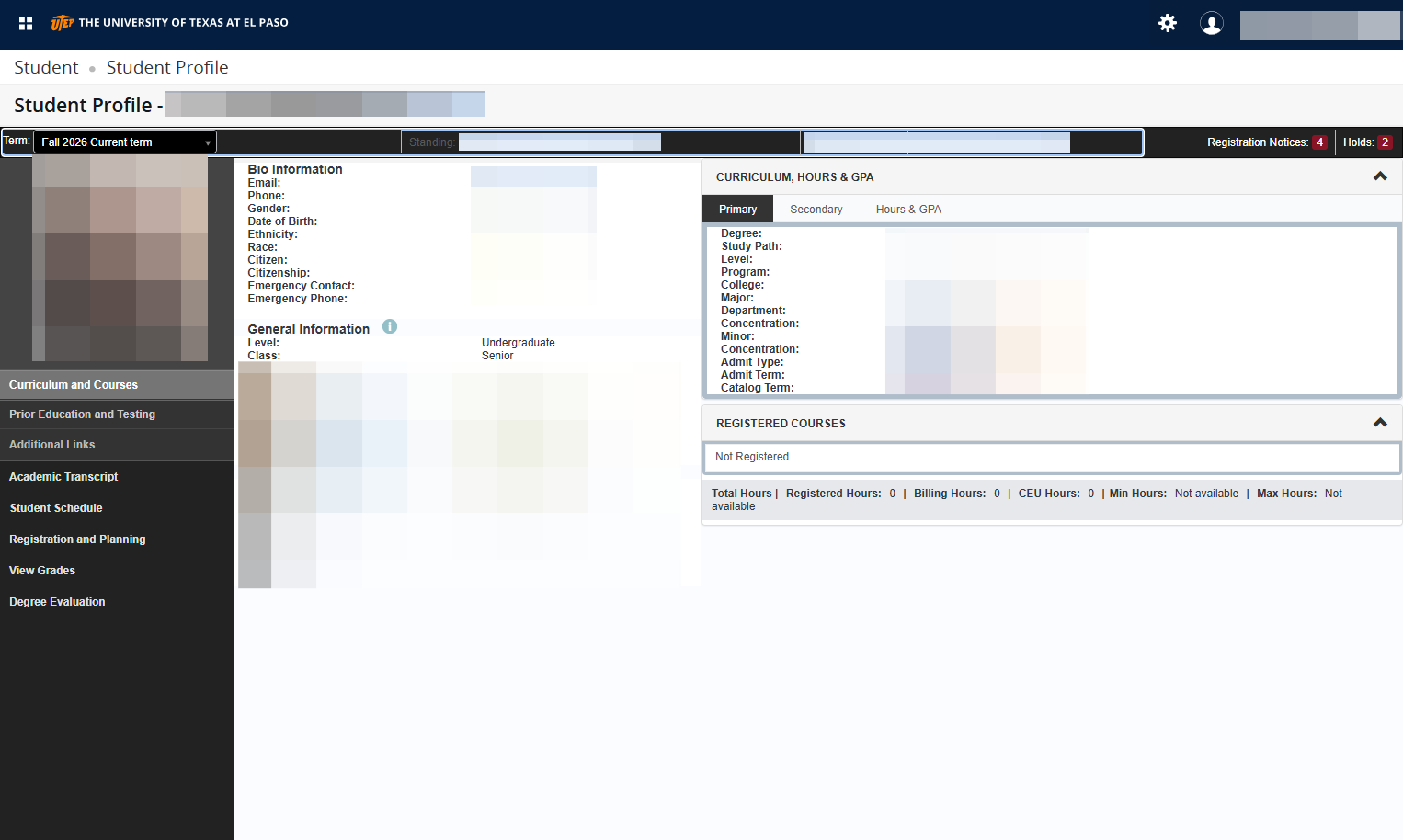Open Degree Evaluation link
Image resolution: width=1403 pixels, height=840 pixels.
click(x=57, y=602)
